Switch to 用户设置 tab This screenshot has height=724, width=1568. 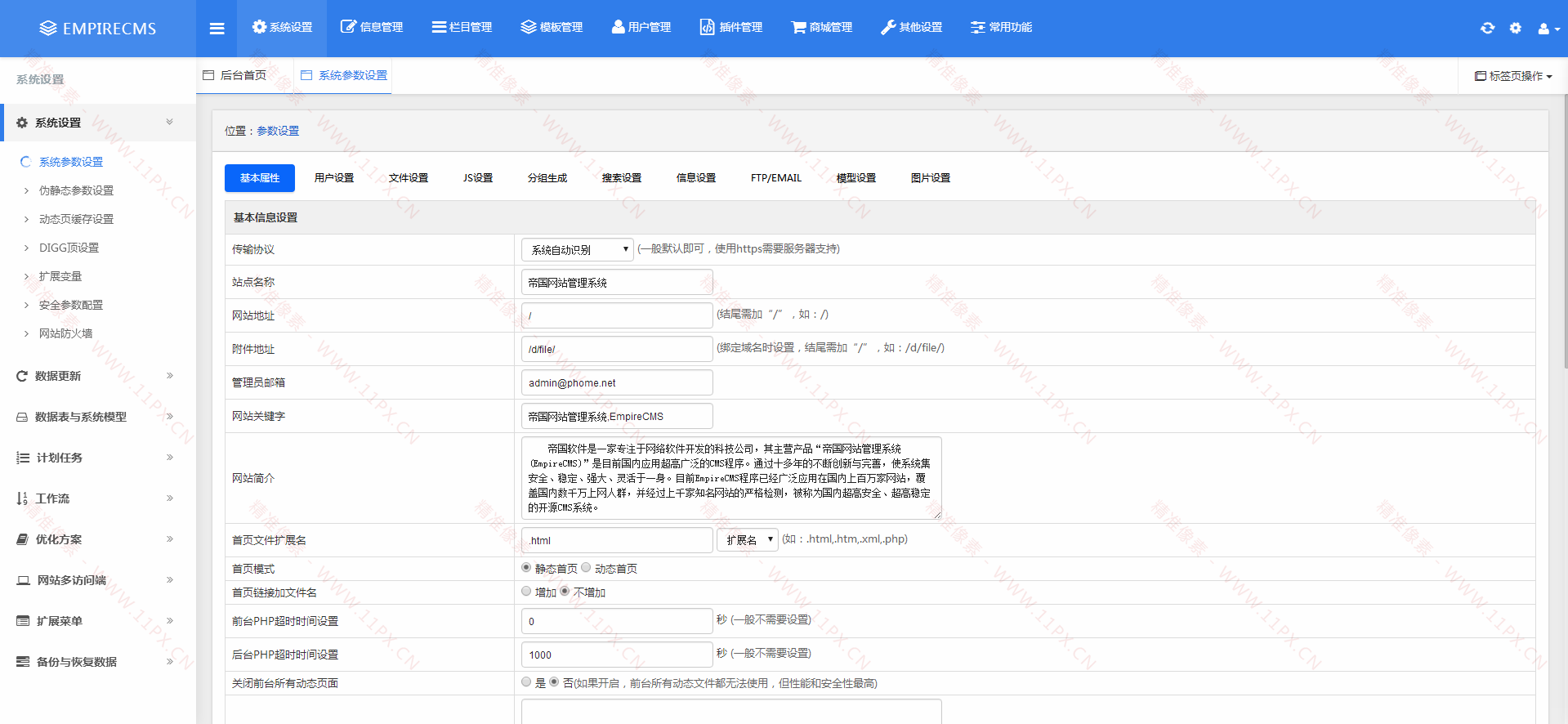click(x=334, y=178)
